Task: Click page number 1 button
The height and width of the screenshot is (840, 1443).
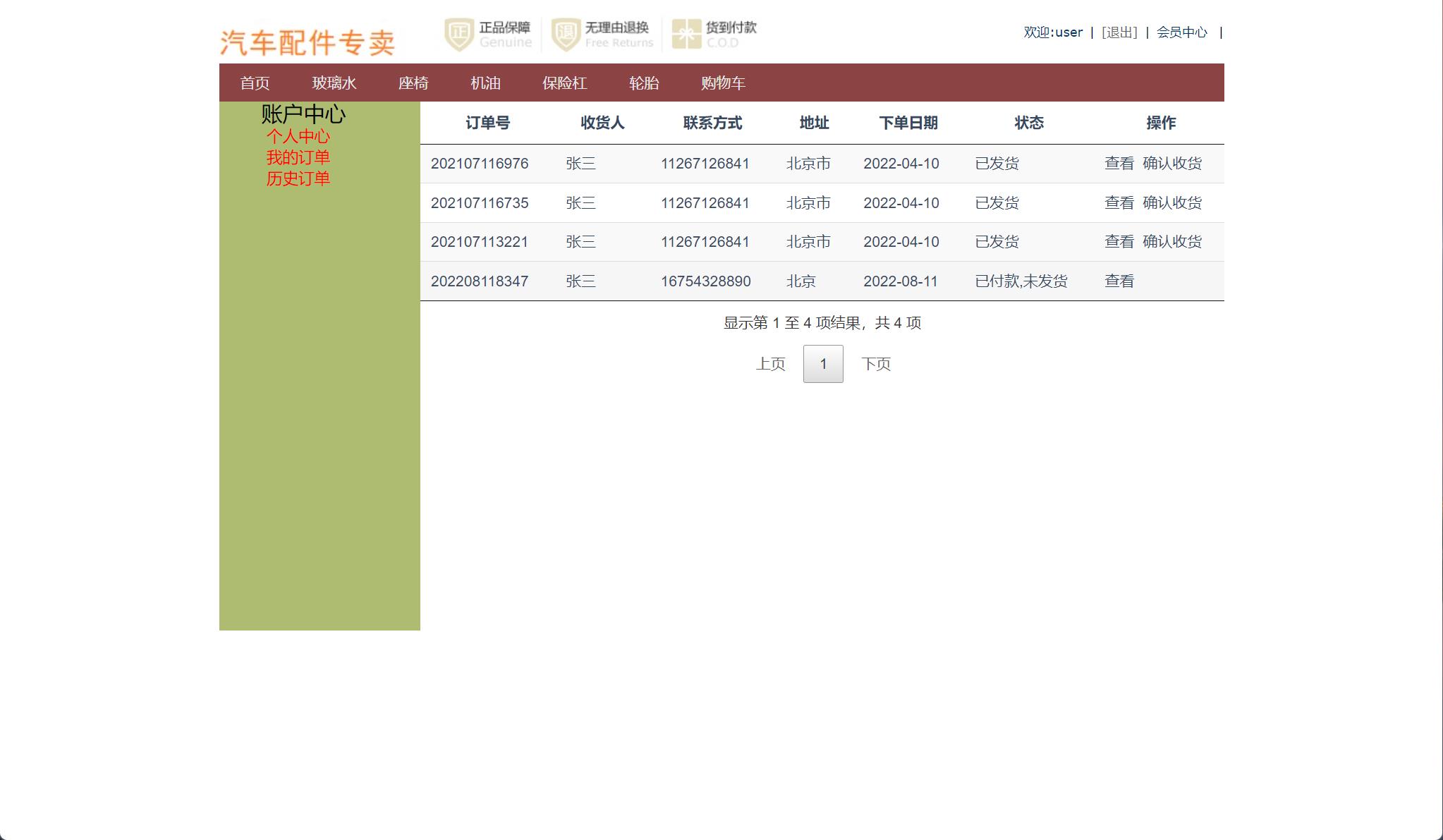Action: 822,363
